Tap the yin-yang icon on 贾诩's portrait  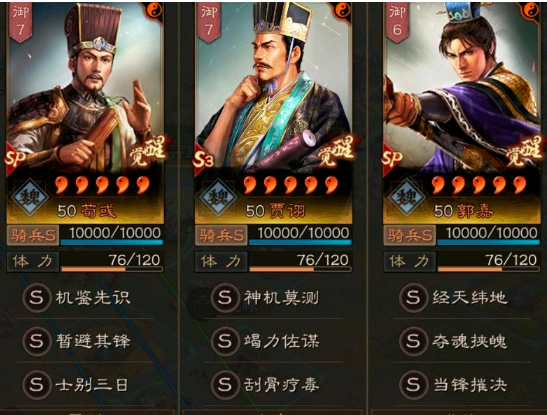[342, 11]
